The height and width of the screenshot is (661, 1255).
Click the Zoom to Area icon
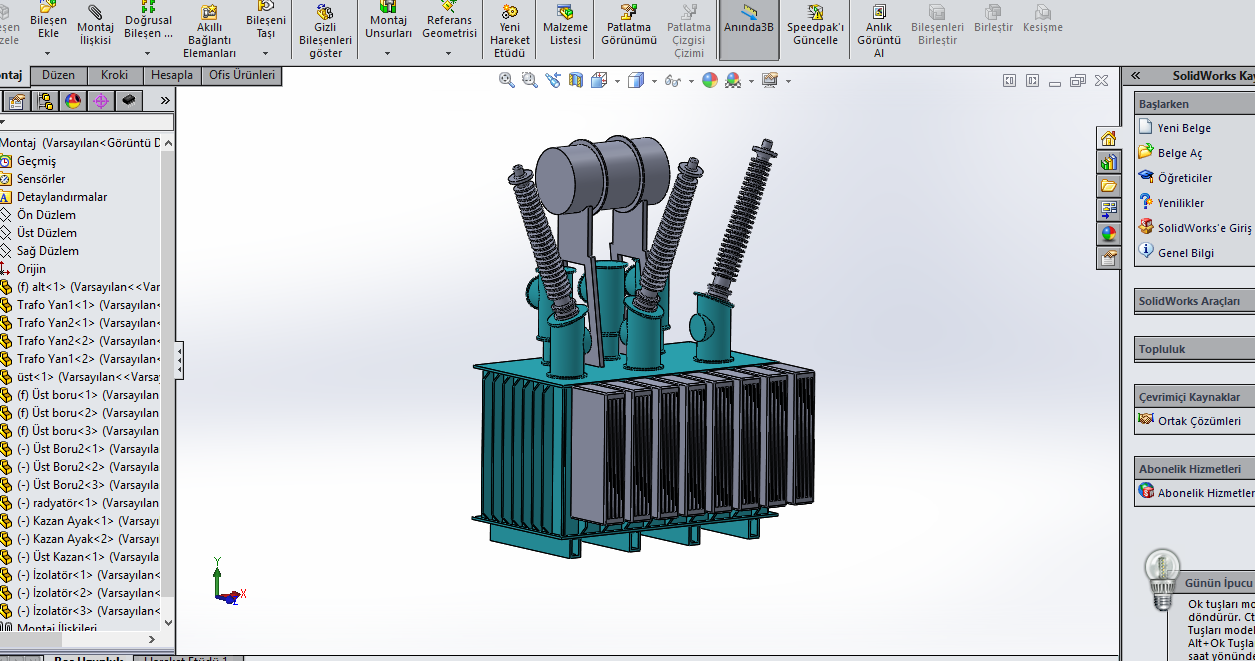click(x=530, y=80)
